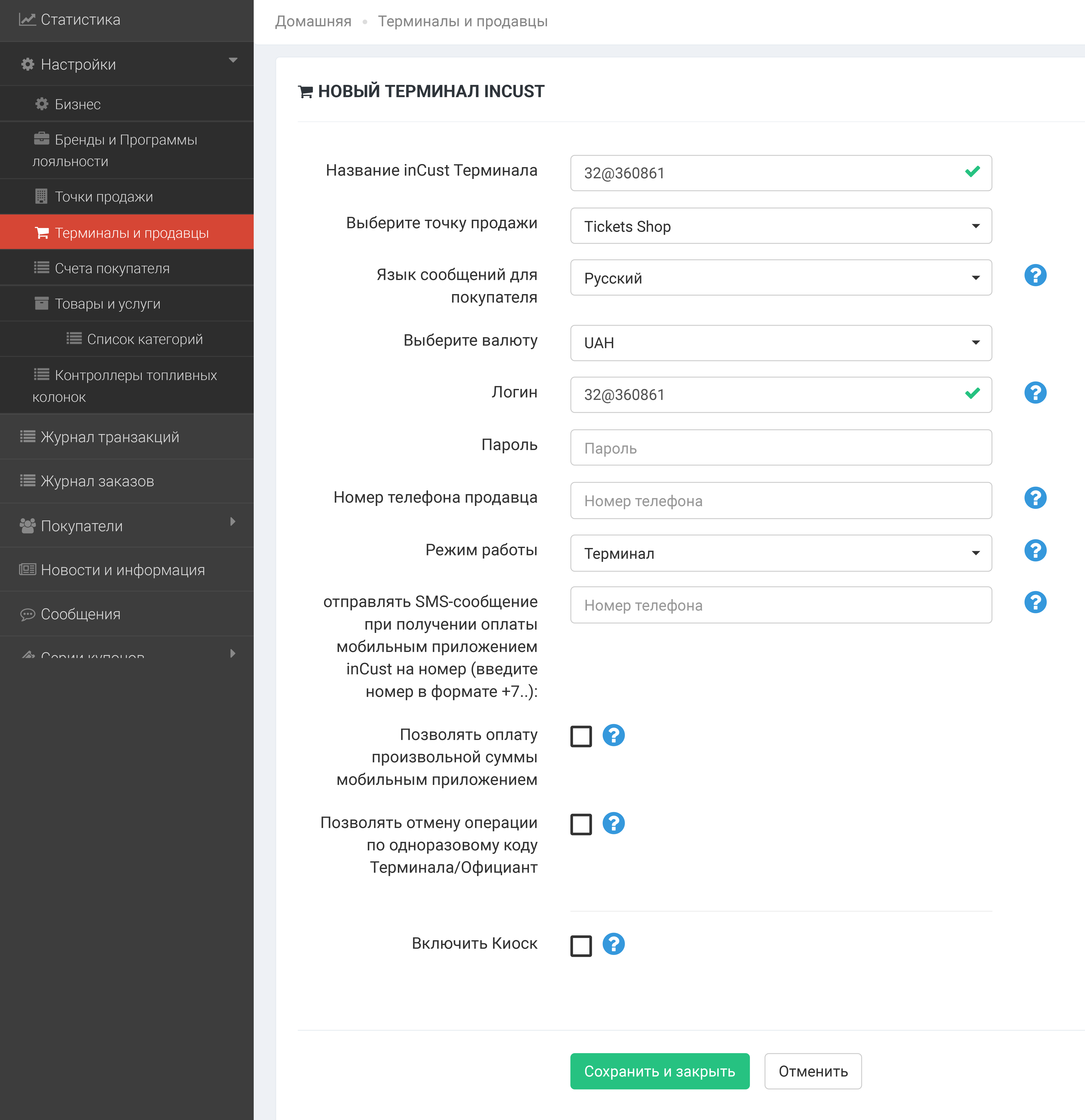1085x1120 pixels.
Task: Open help for the SMS phone number field
Action: (1035, 602)
